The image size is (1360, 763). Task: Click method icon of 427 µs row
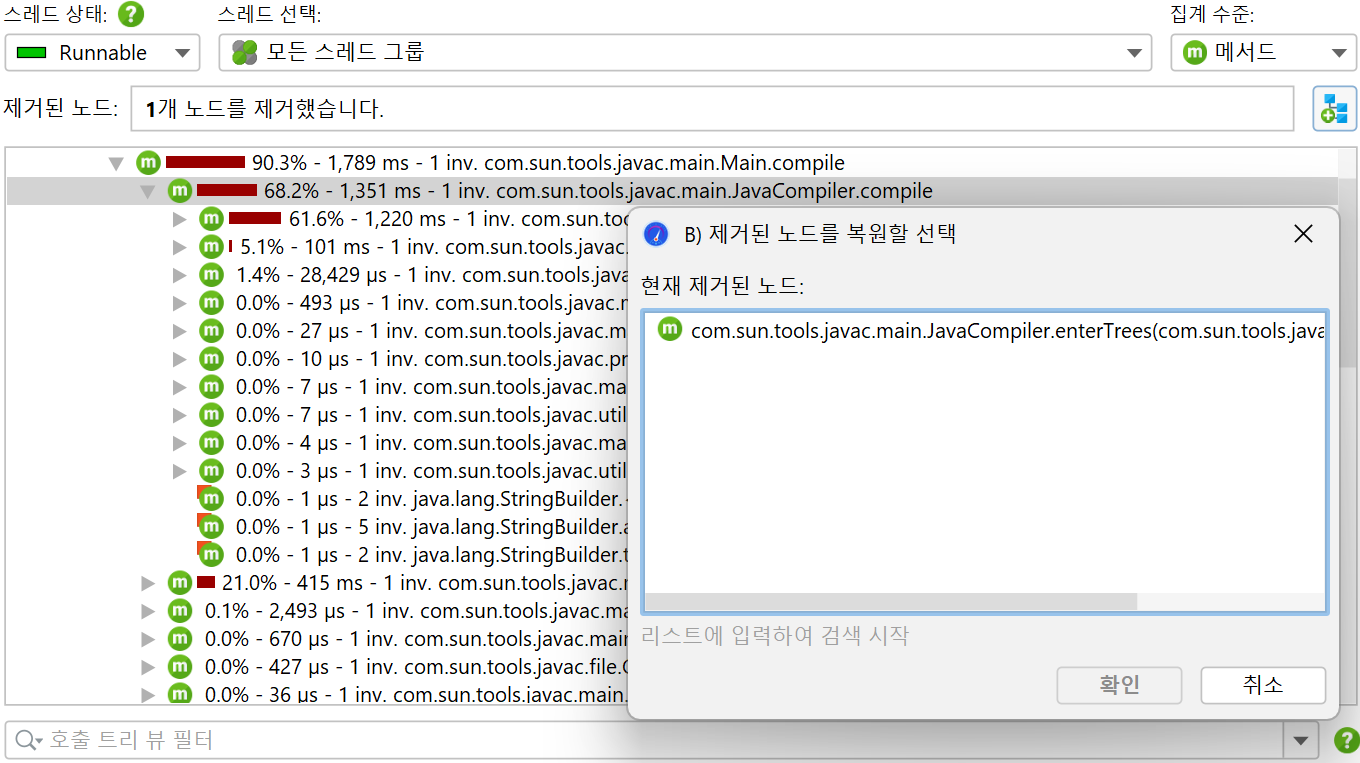(x=179, y=667)
